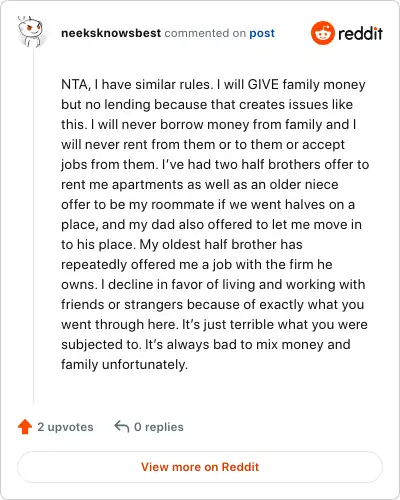Click the reddit wordmark text
This screenshot has height=500, width=400.
point(360,33)
